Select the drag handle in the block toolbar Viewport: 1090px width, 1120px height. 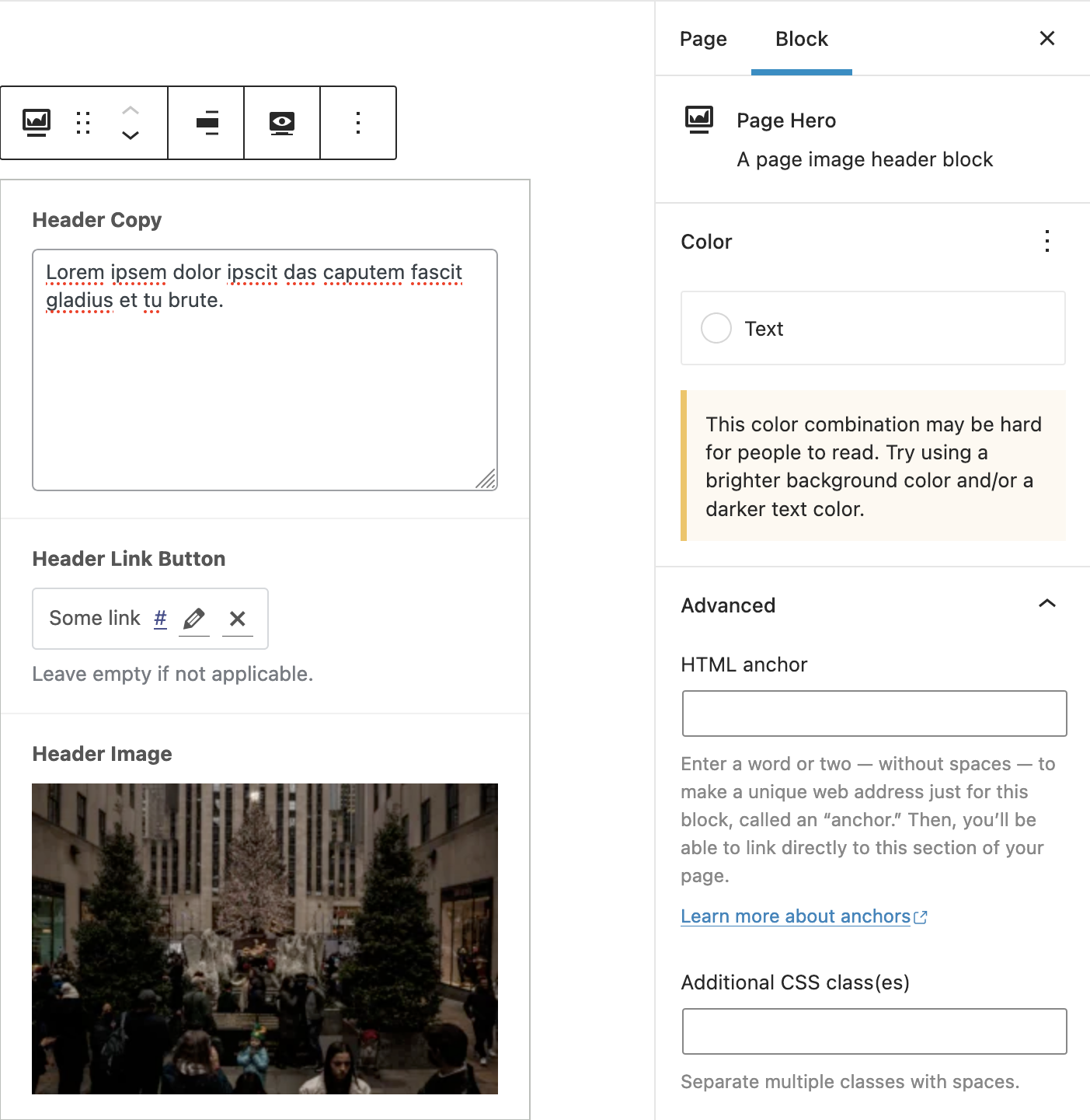(83, 122)
